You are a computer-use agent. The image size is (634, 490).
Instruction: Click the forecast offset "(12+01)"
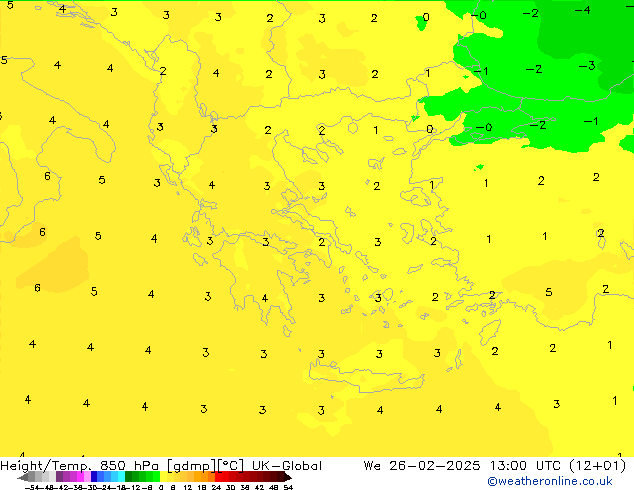pyautogui.click(x=597, y=466)
